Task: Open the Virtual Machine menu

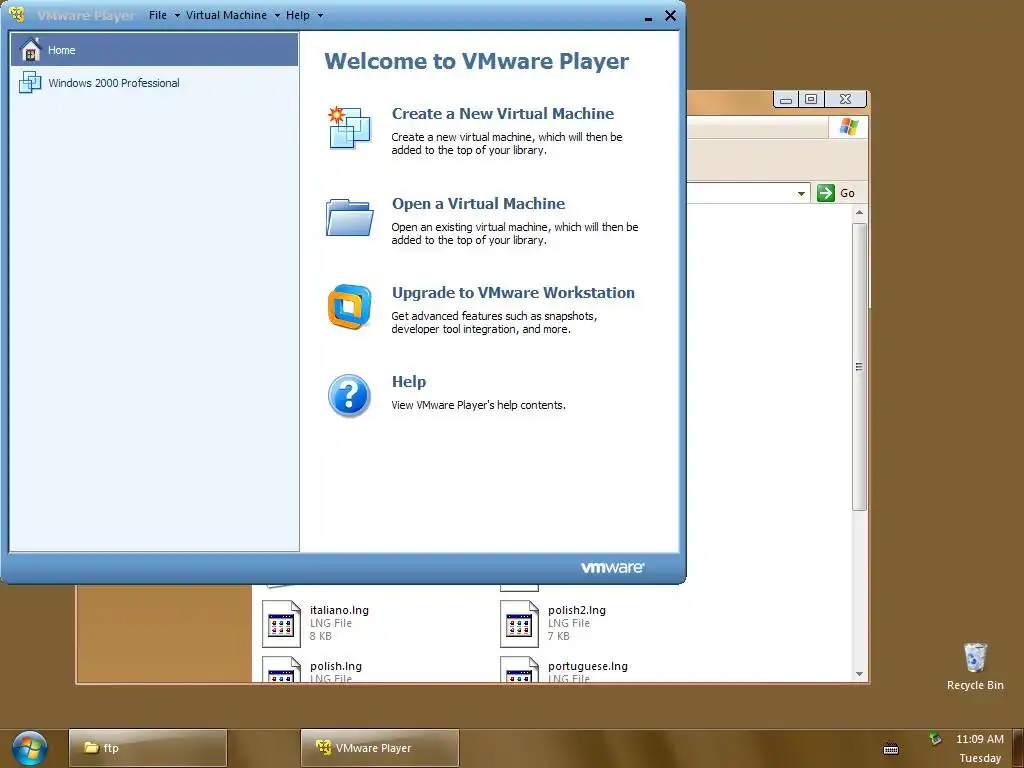Action: tap(226, 15)
